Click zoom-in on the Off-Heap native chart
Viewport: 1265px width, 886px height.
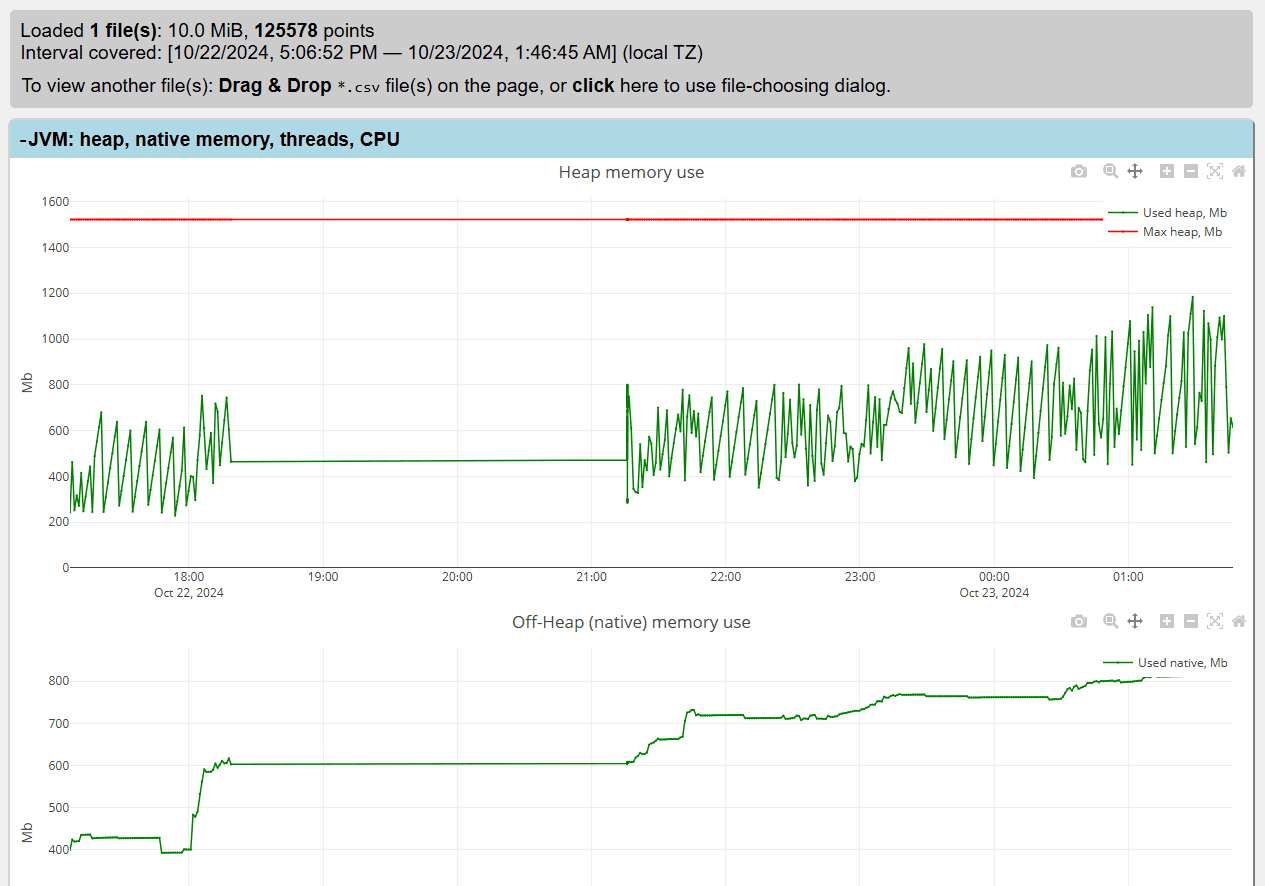coord(1166,621)
